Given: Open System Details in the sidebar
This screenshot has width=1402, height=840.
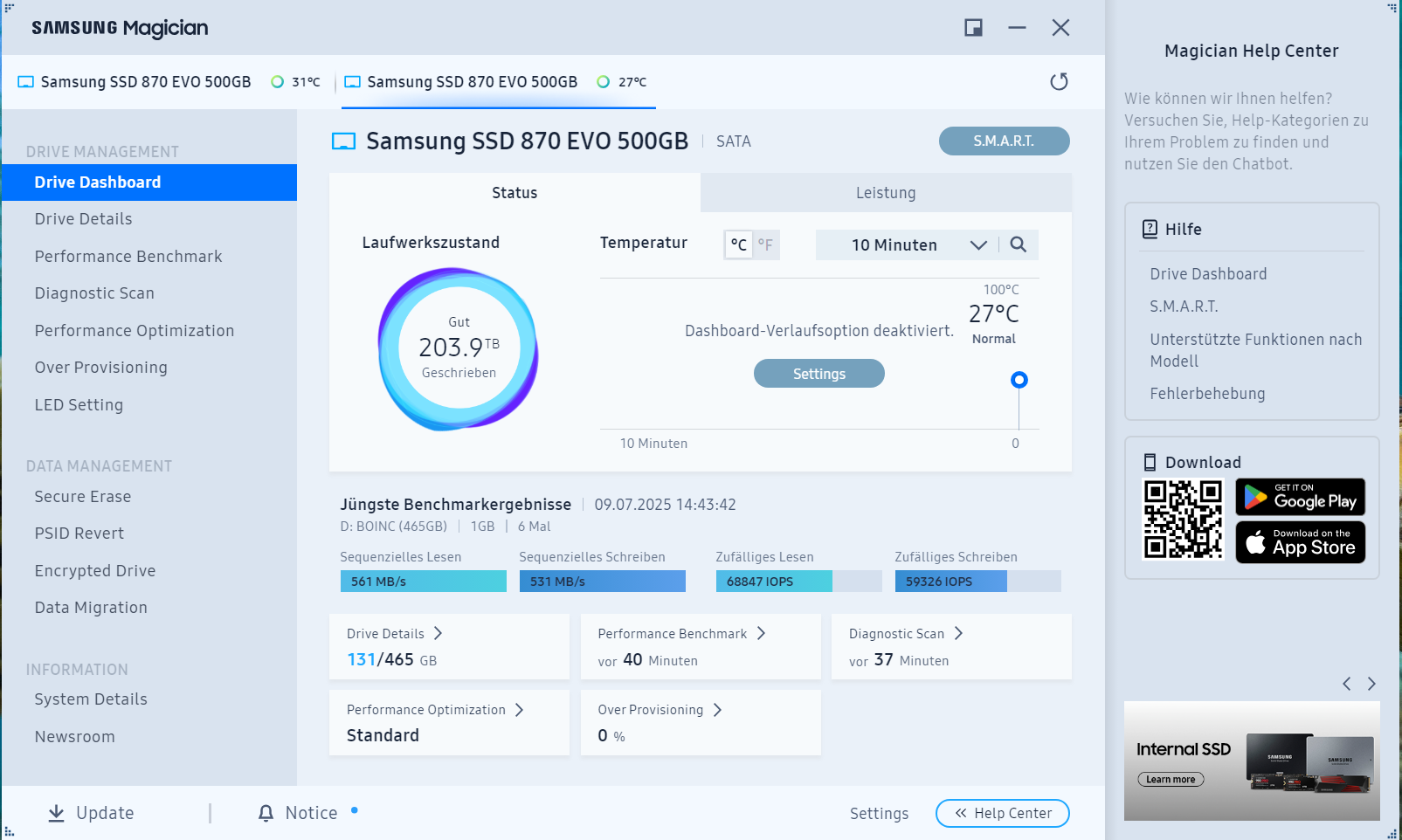Looking at the screenshot, I should point(91,699).
